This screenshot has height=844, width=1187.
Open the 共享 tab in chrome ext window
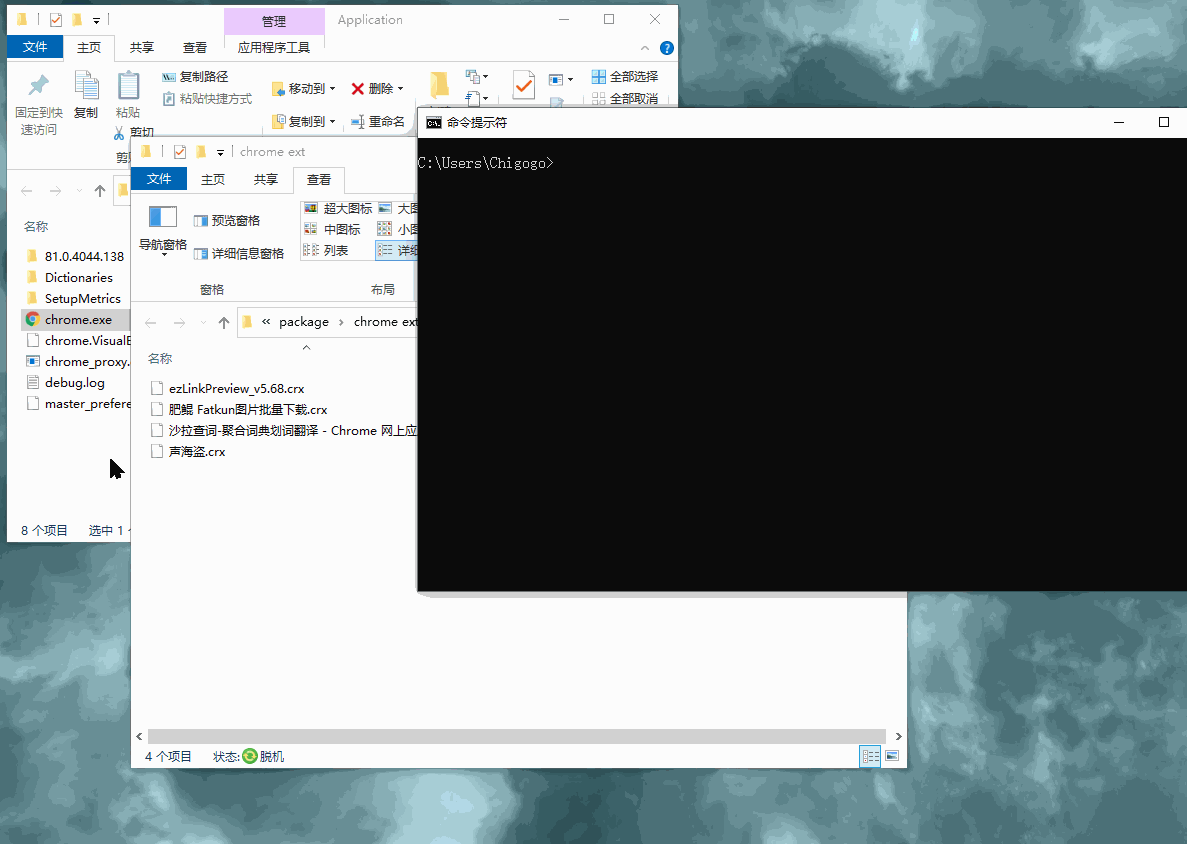coord(266,180)
